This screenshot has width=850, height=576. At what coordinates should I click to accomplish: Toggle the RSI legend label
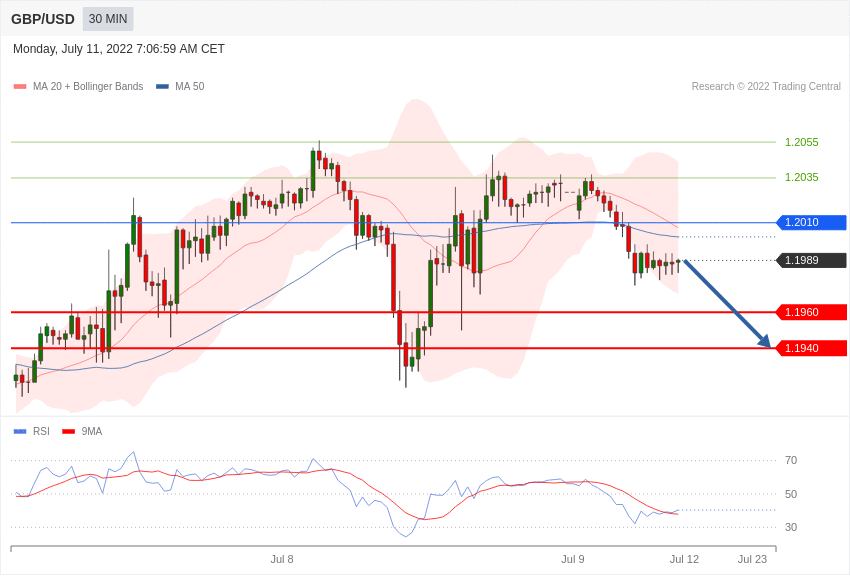point(41,432)
